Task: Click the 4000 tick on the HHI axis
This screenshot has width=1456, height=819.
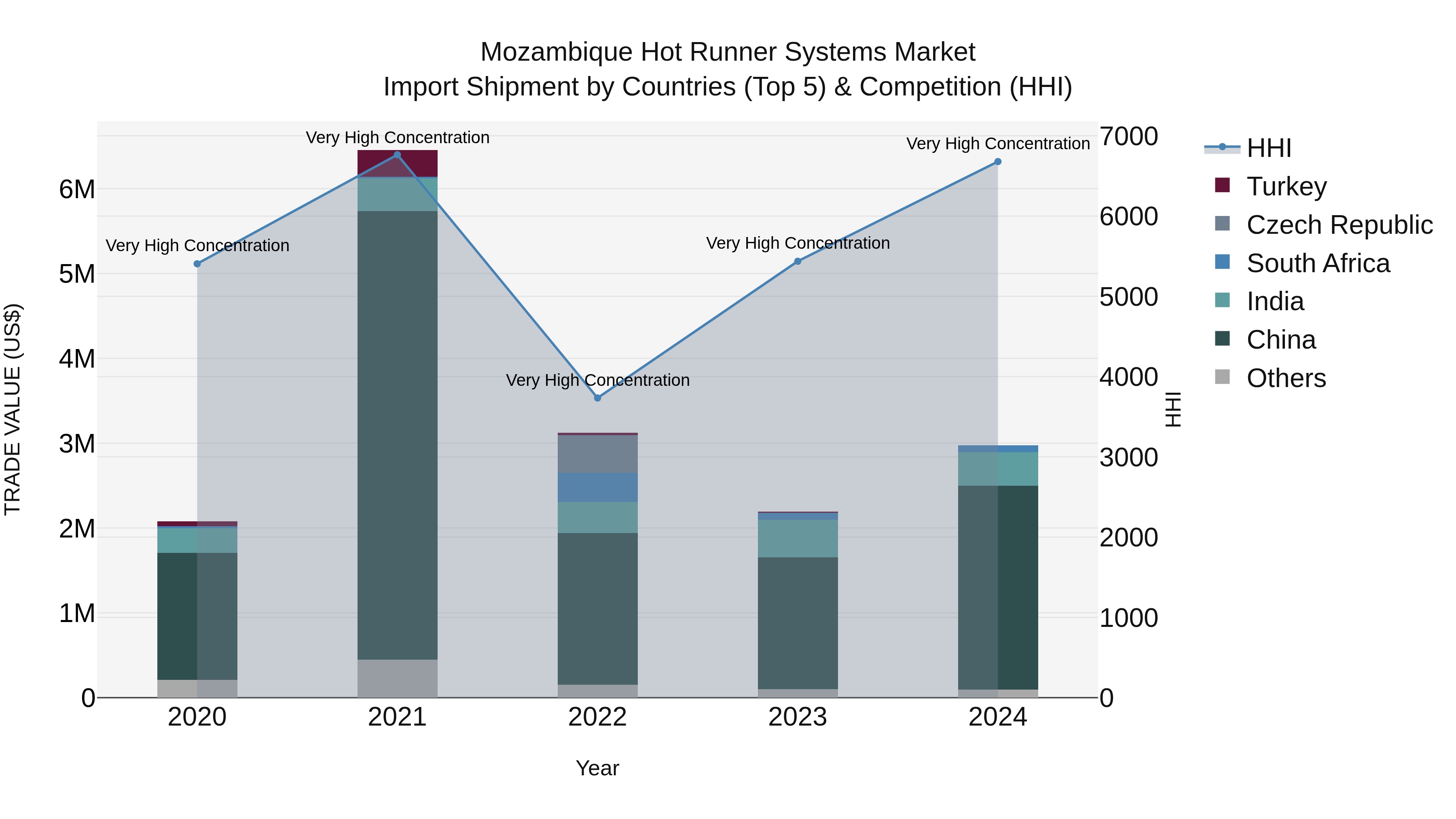Action: [1129, 377]
